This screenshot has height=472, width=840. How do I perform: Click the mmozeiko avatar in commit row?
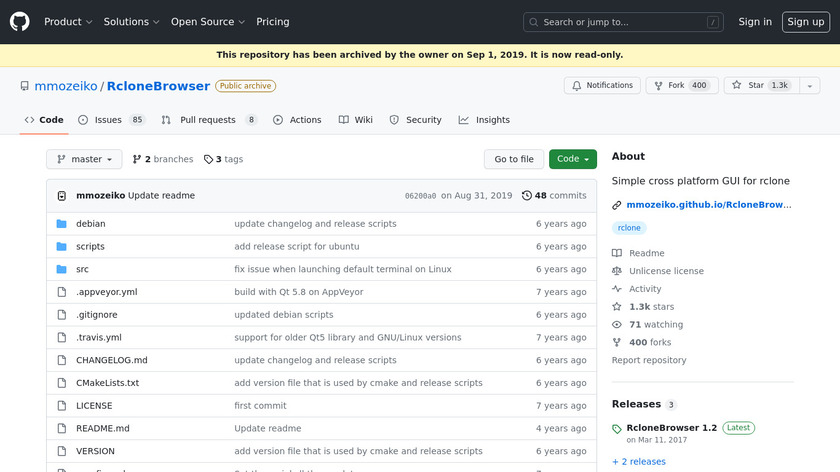pyautogui.click(x=62, y=196)
